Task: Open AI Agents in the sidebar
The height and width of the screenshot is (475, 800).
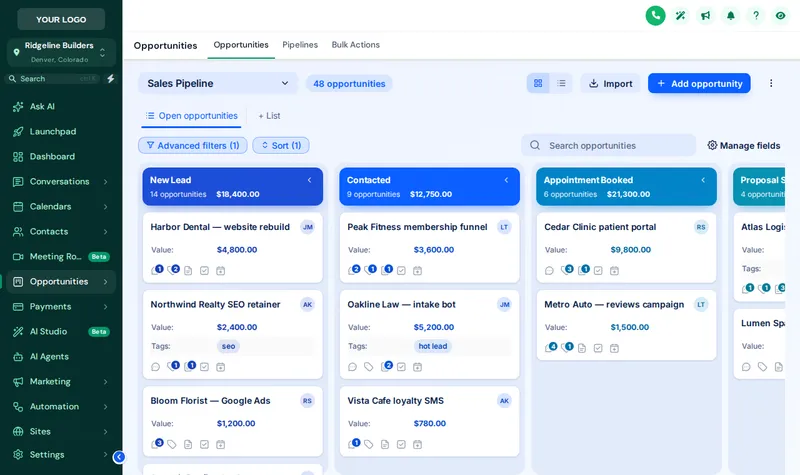Action: pos(61,357)
